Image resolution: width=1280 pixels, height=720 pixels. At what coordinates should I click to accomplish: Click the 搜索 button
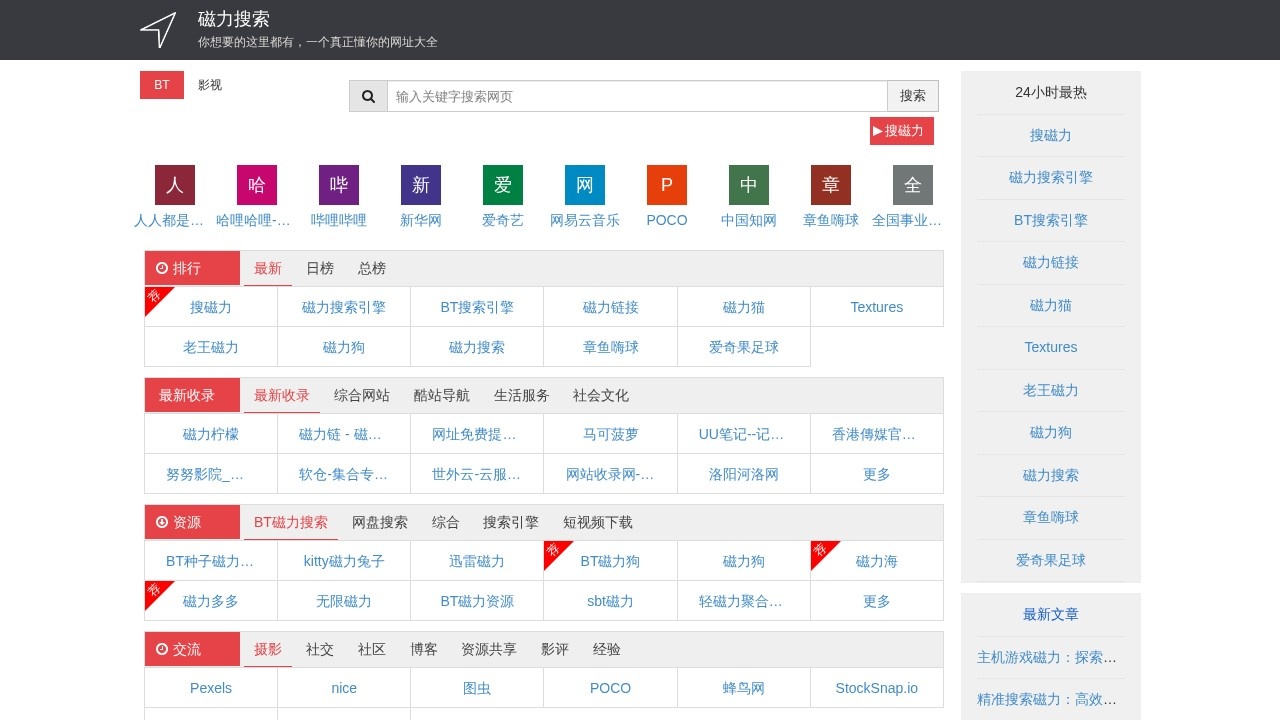click(913, 96)
